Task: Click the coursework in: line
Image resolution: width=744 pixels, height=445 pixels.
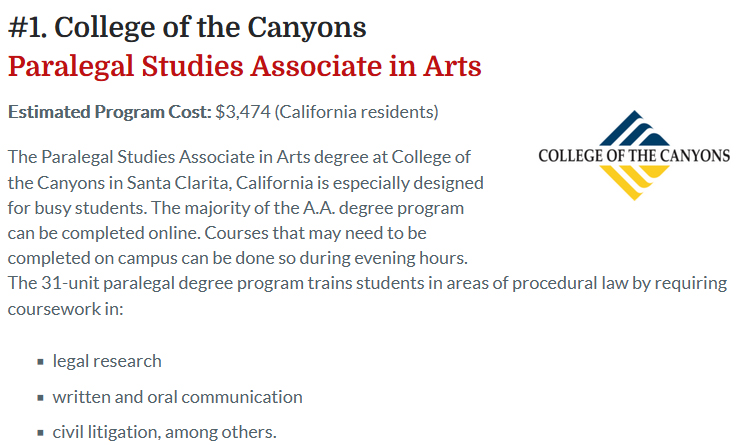Action: (65, 309)
